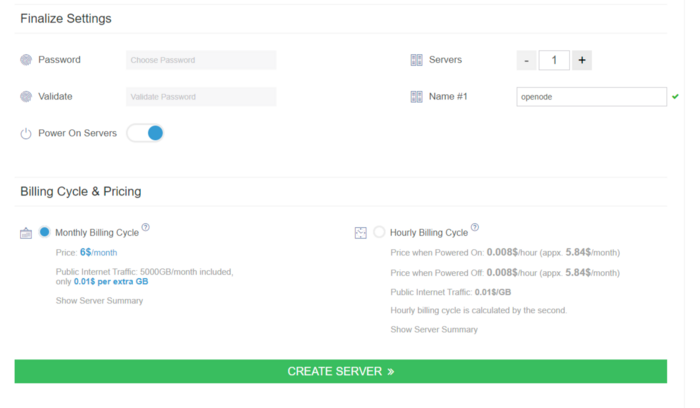Select the Hourly Billing Cycle radio button
This screenshot has width=700, height=408.
pos(379,232)
